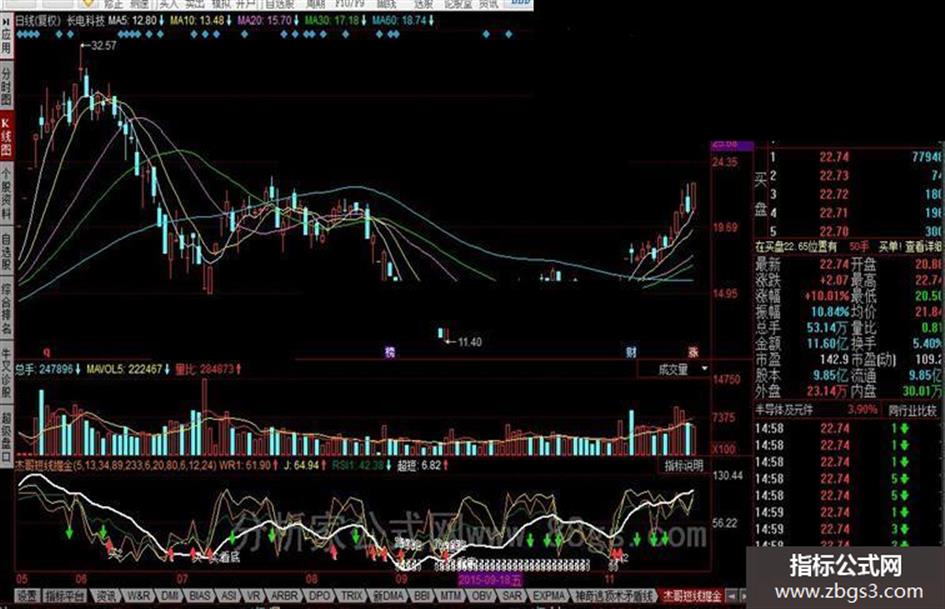The width and height of the screenshot is (945, 609).
Task: Open 论股堂 from the toolbar
Action: [x=459, y=4]
